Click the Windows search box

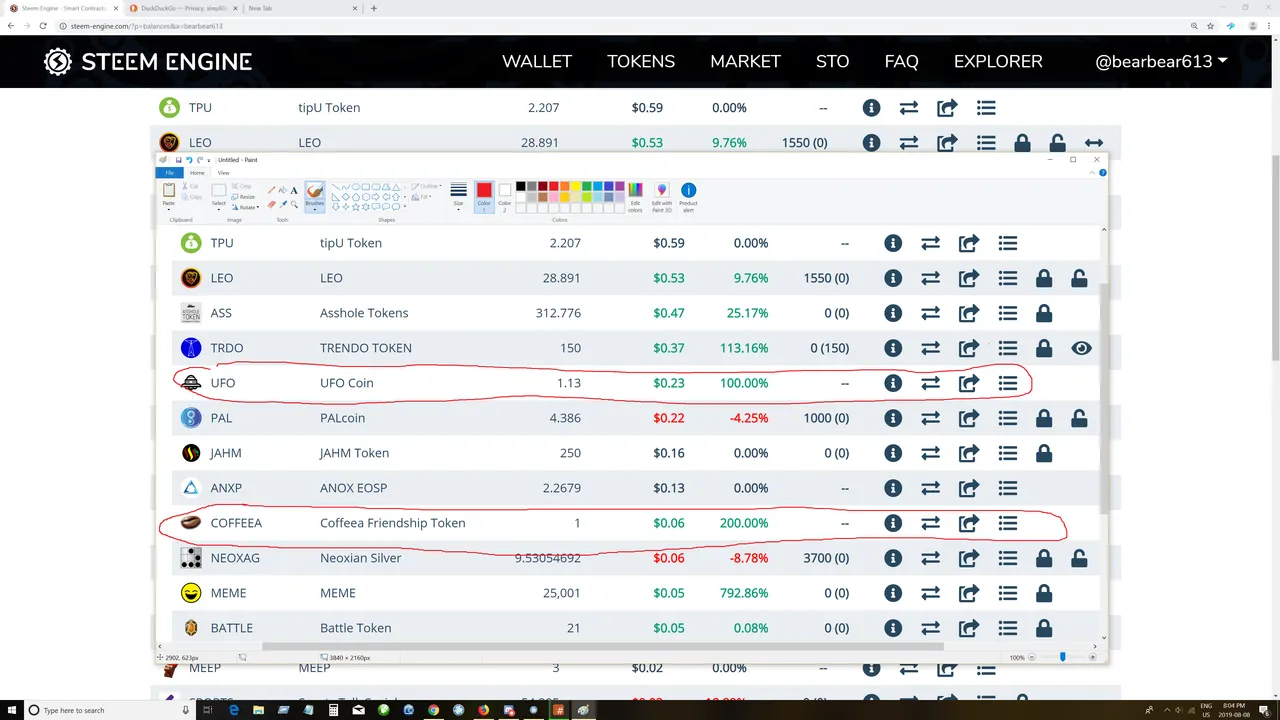coord(108,710)
